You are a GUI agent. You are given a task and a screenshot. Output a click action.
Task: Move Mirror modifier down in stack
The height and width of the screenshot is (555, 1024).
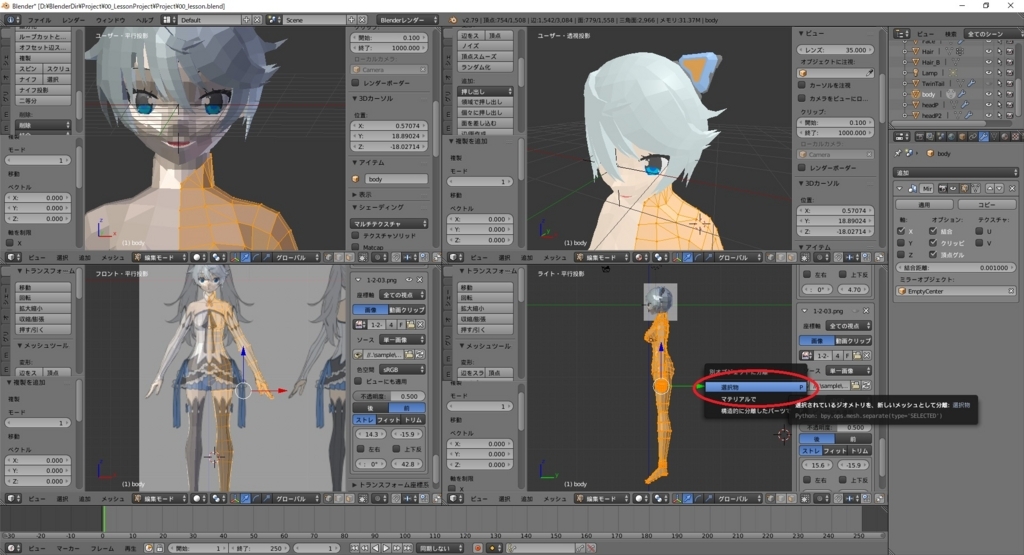tap(999, 188)
